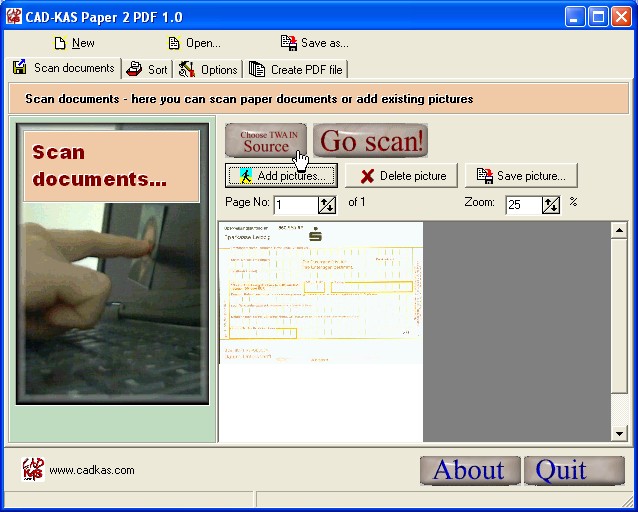Click the New document toolbar button

[x=74, y=43]
